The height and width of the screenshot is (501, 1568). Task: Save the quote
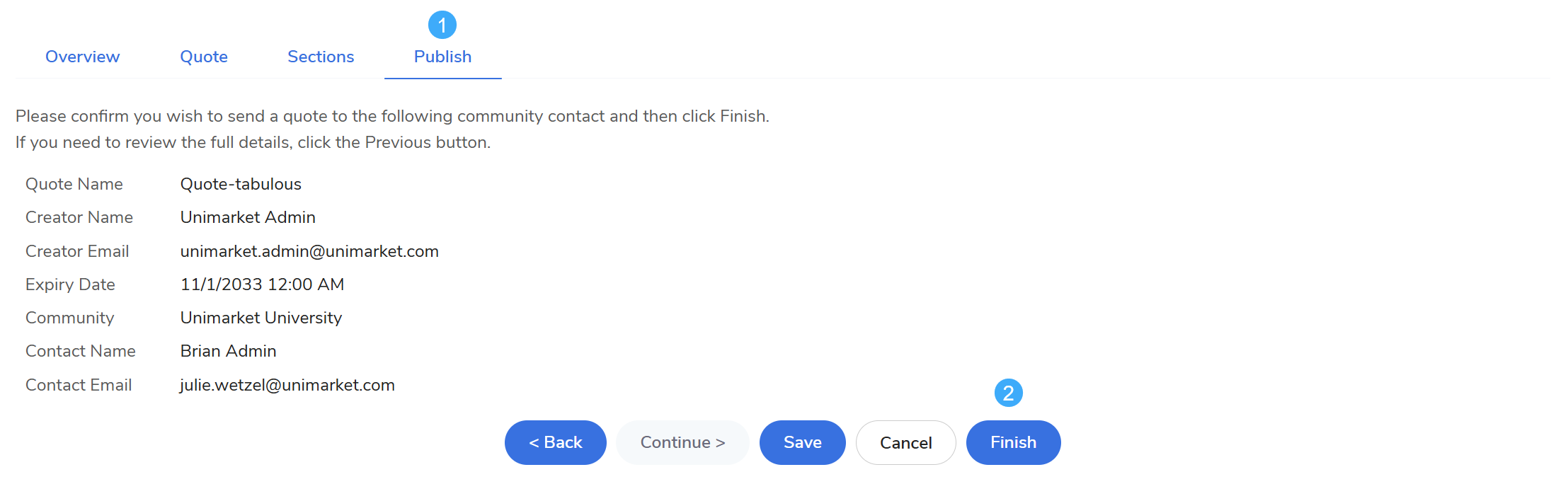tap(802, 442)
